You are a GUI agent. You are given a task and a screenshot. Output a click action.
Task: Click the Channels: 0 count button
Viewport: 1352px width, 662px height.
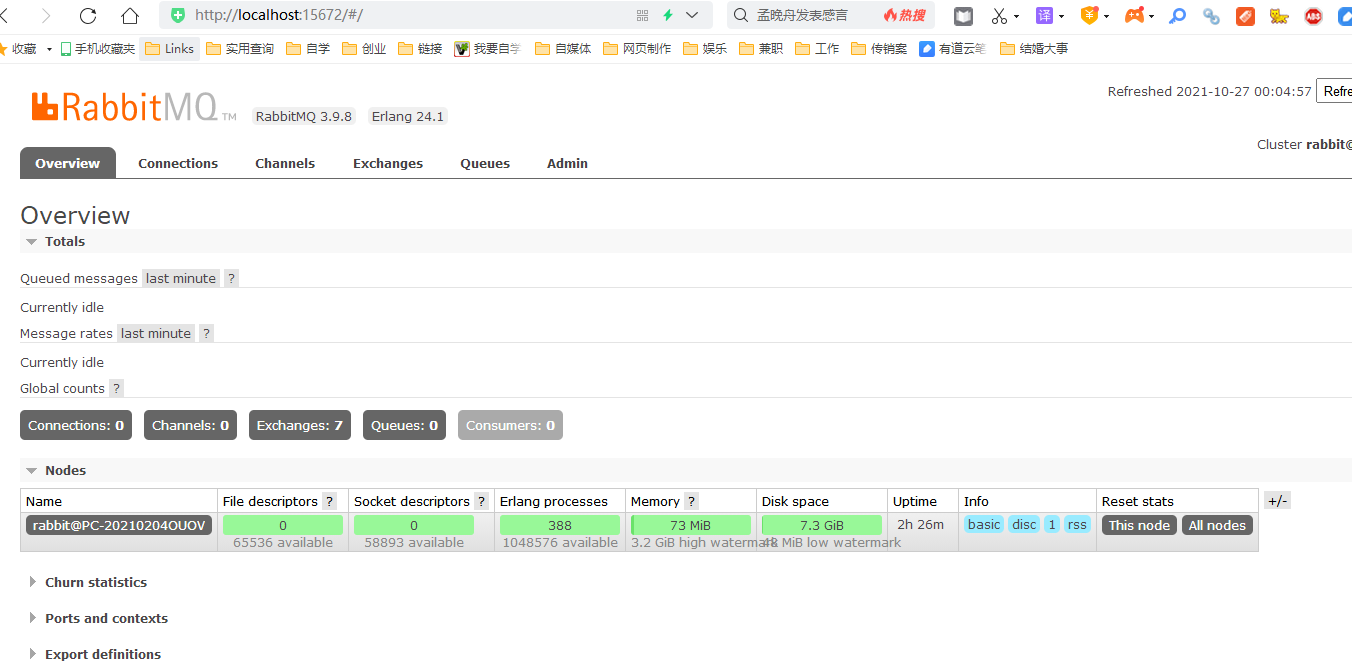190,425
